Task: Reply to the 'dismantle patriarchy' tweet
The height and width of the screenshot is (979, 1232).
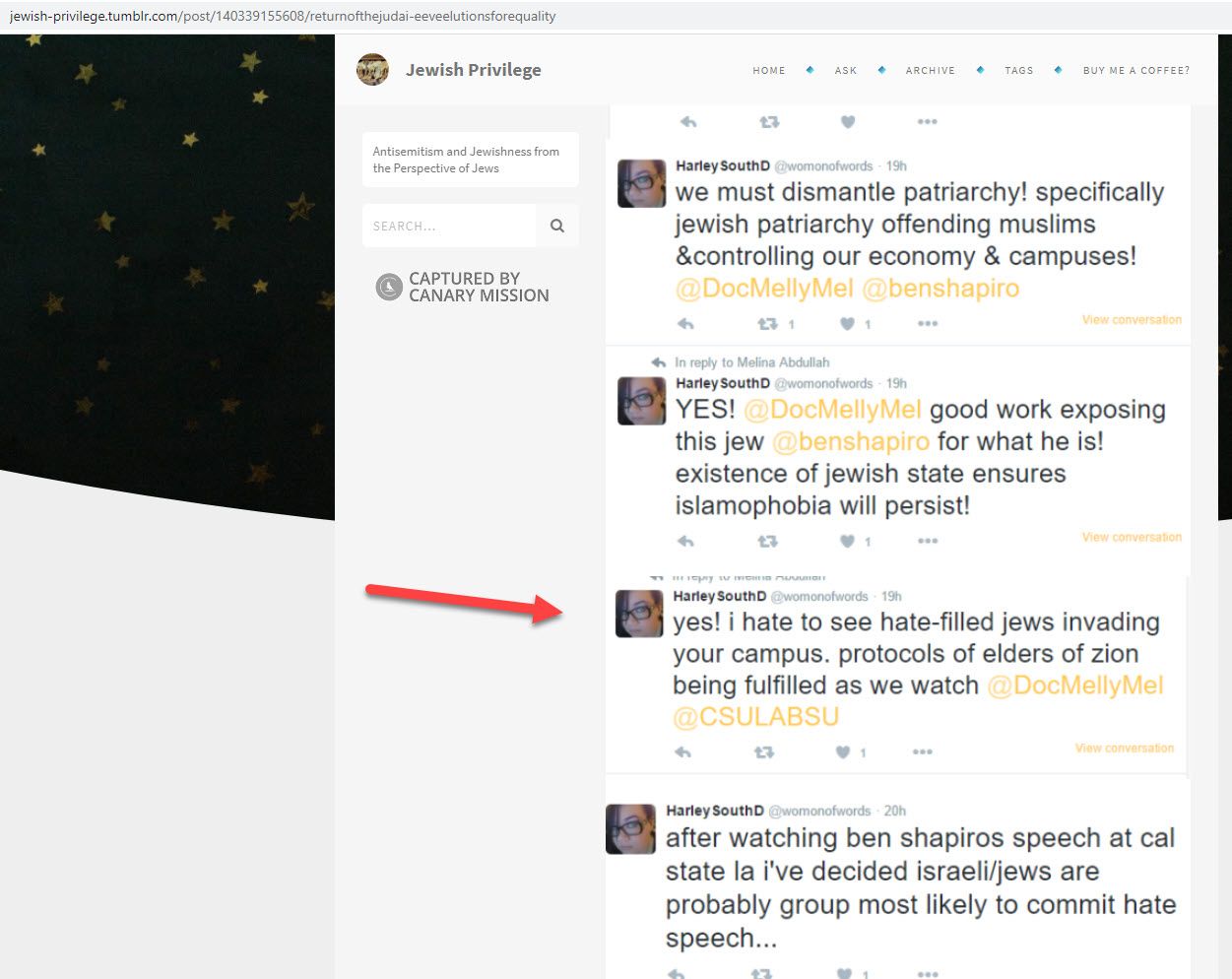Action: pyautogui.click(x=685, y=324)
